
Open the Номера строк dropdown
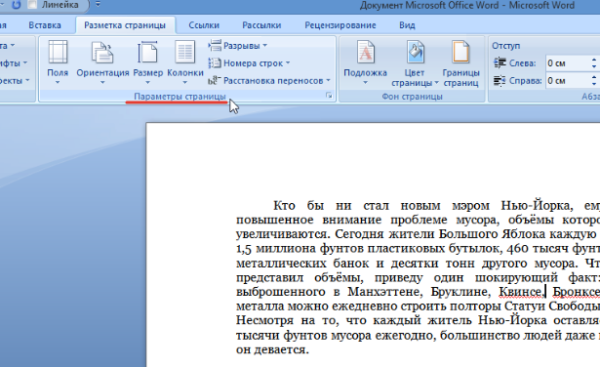(x=249, y=63)
